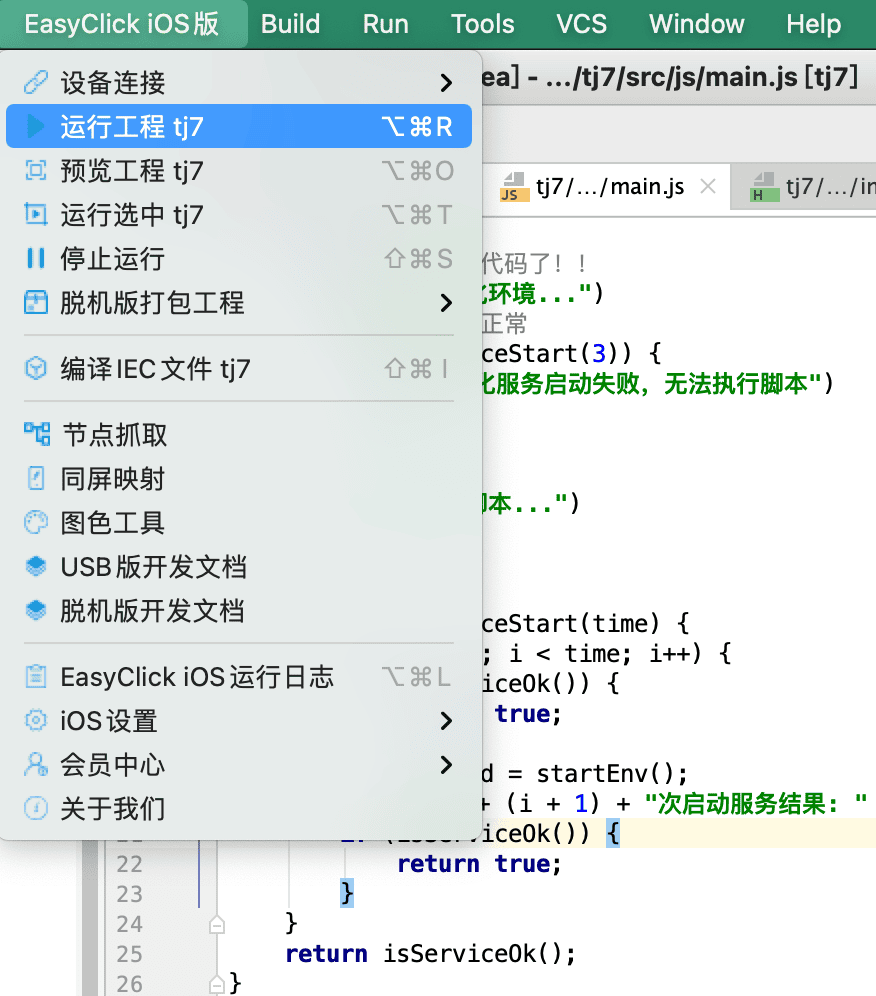Open the VCS menu
Screen dimensions: 876x996
pos(581,24)
